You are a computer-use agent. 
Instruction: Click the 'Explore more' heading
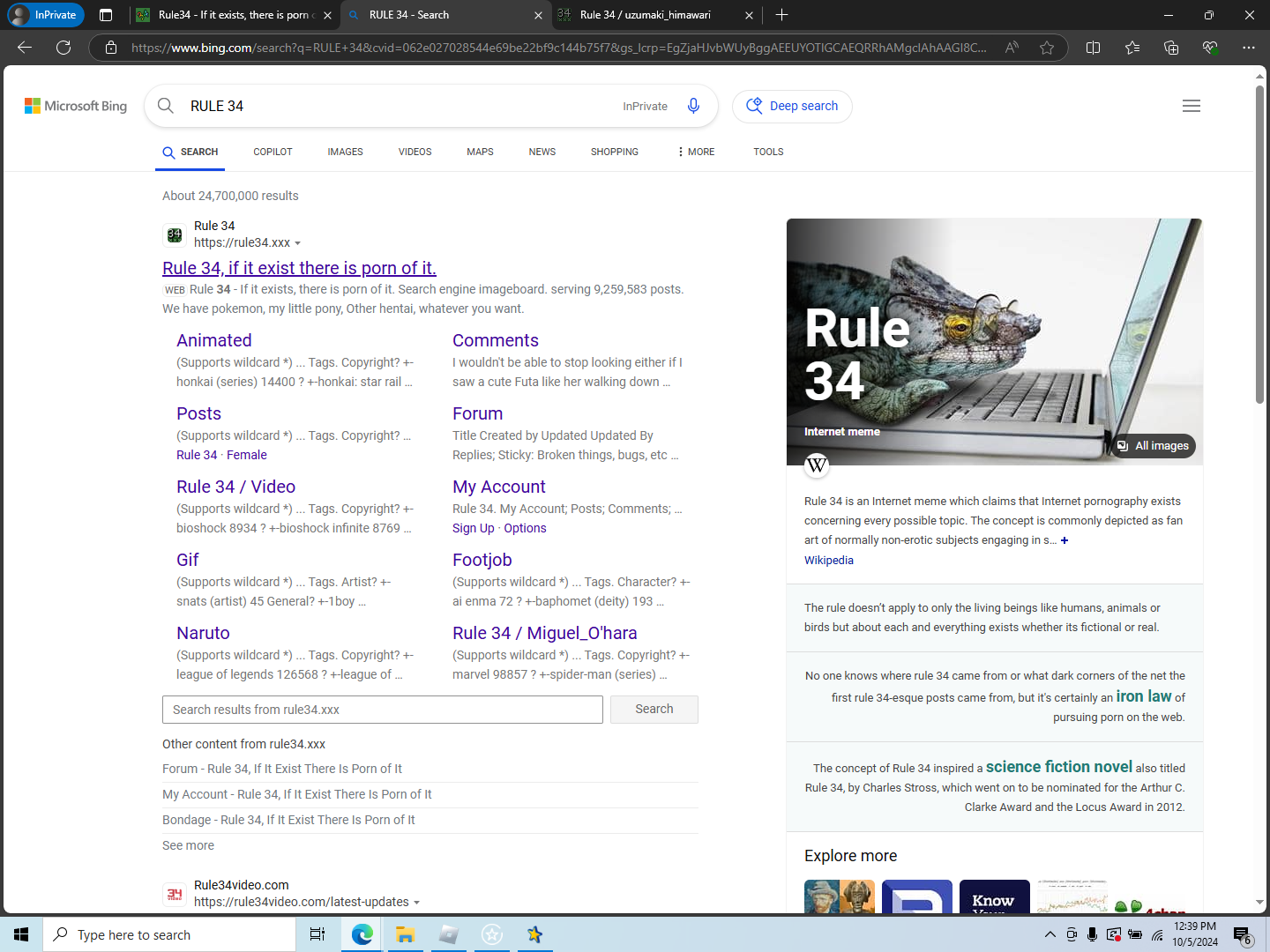[850, 856]
